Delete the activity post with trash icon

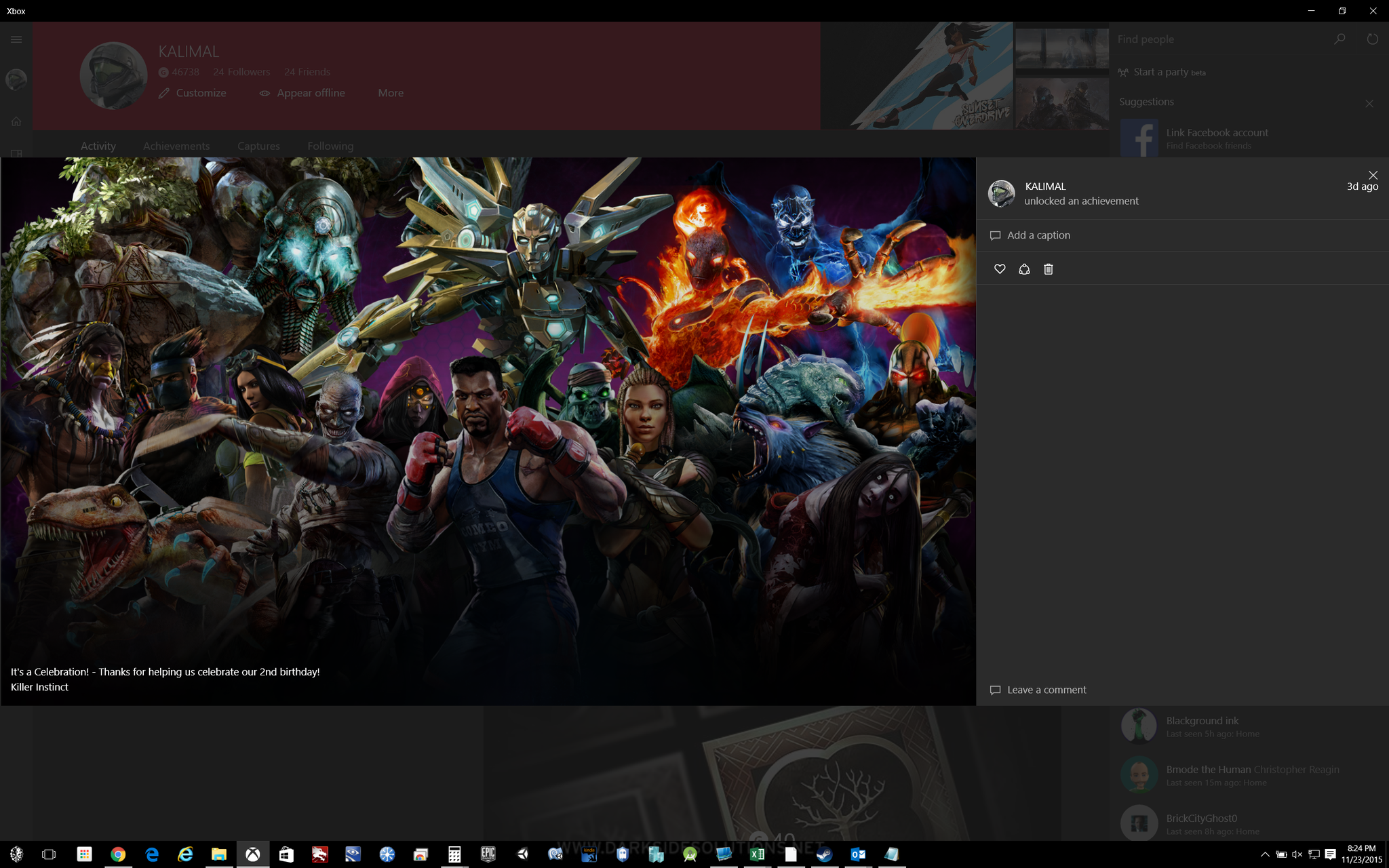1049,269
